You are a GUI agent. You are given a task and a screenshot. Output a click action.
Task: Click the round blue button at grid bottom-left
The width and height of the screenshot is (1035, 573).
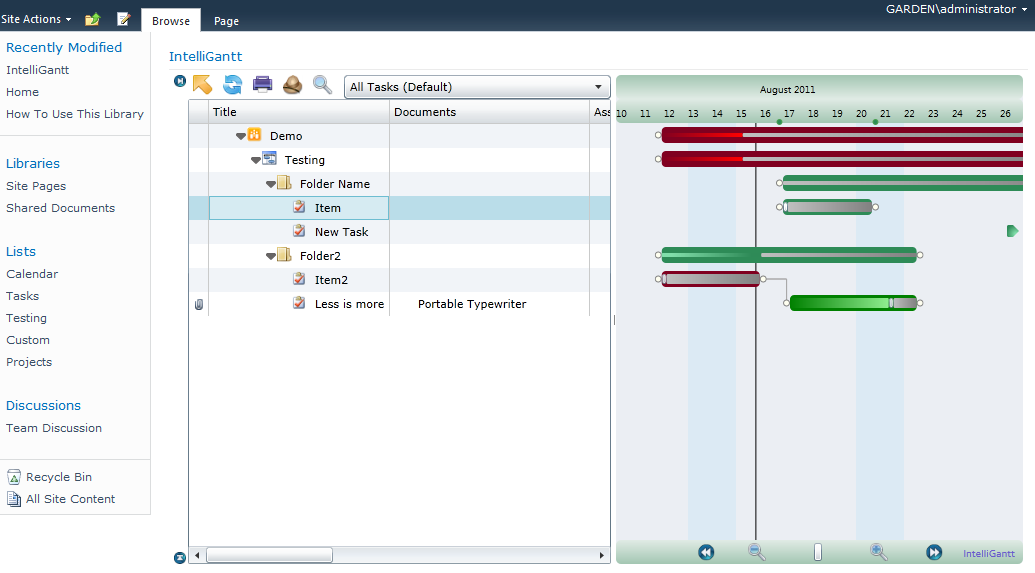click(180, 558)
